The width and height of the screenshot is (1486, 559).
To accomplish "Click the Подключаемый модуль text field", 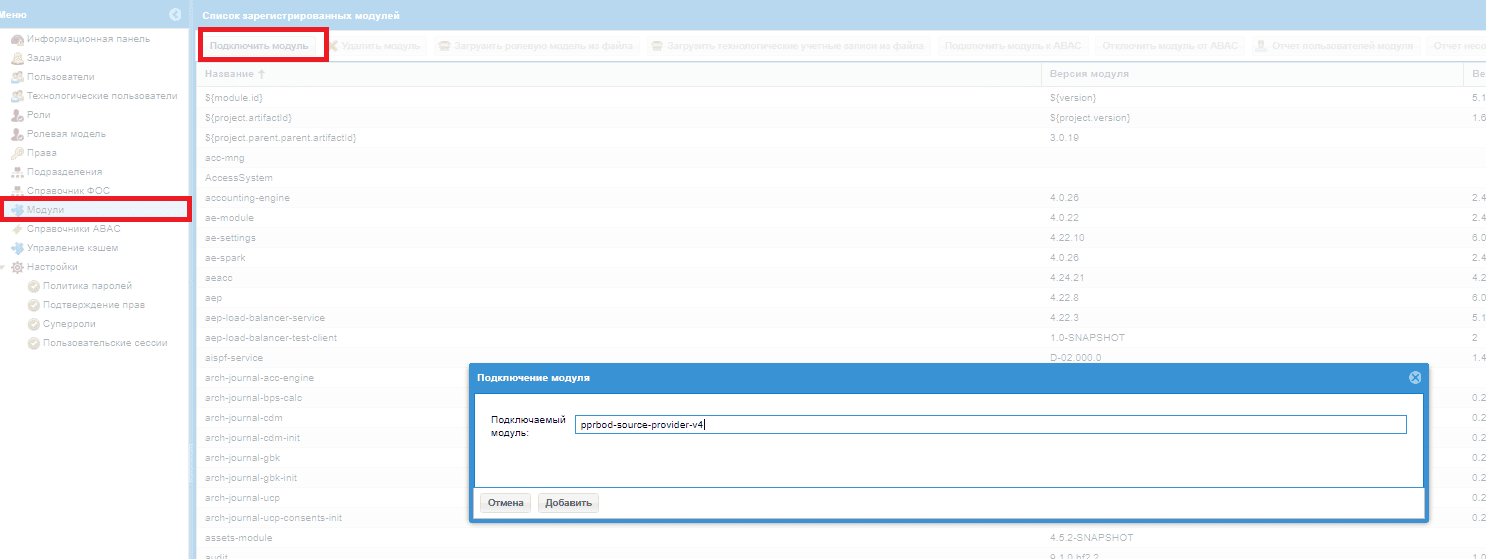I will [x=990, y=425].
